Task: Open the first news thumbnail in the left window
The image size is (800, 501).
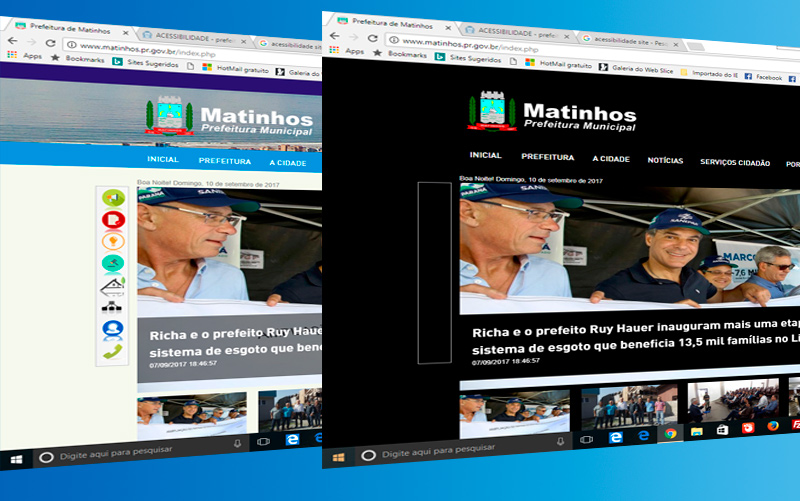Action: pos(192,416)
